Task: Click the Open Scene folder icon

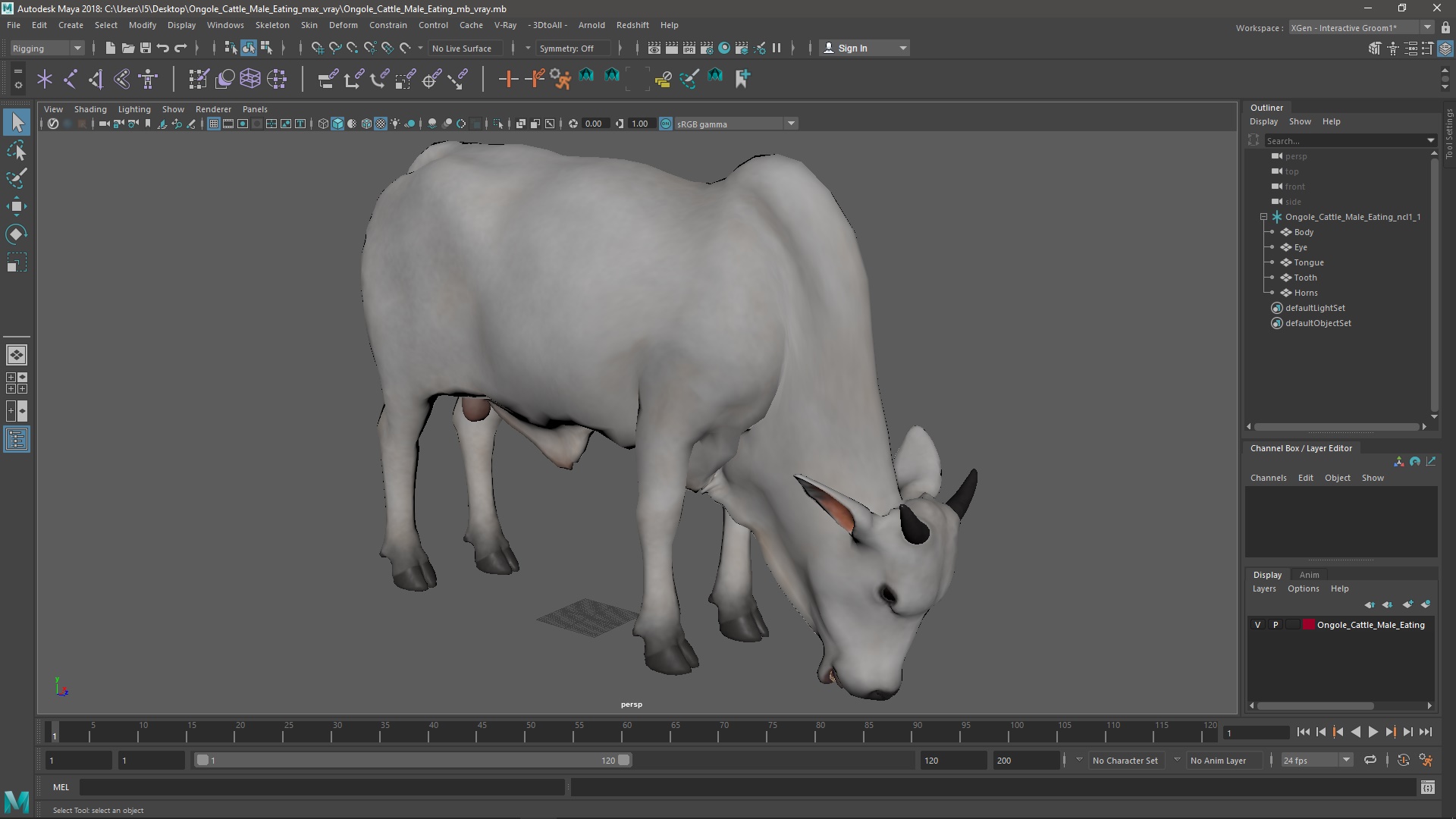Action: [127, 48]
